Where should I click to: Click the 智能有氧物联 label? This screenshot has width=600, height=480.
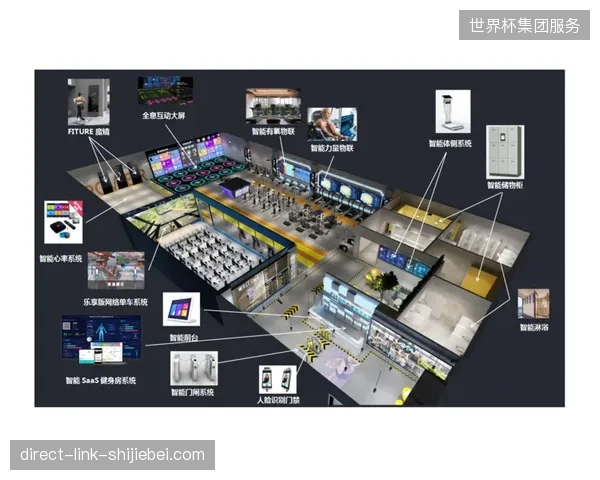pos(273,132)
